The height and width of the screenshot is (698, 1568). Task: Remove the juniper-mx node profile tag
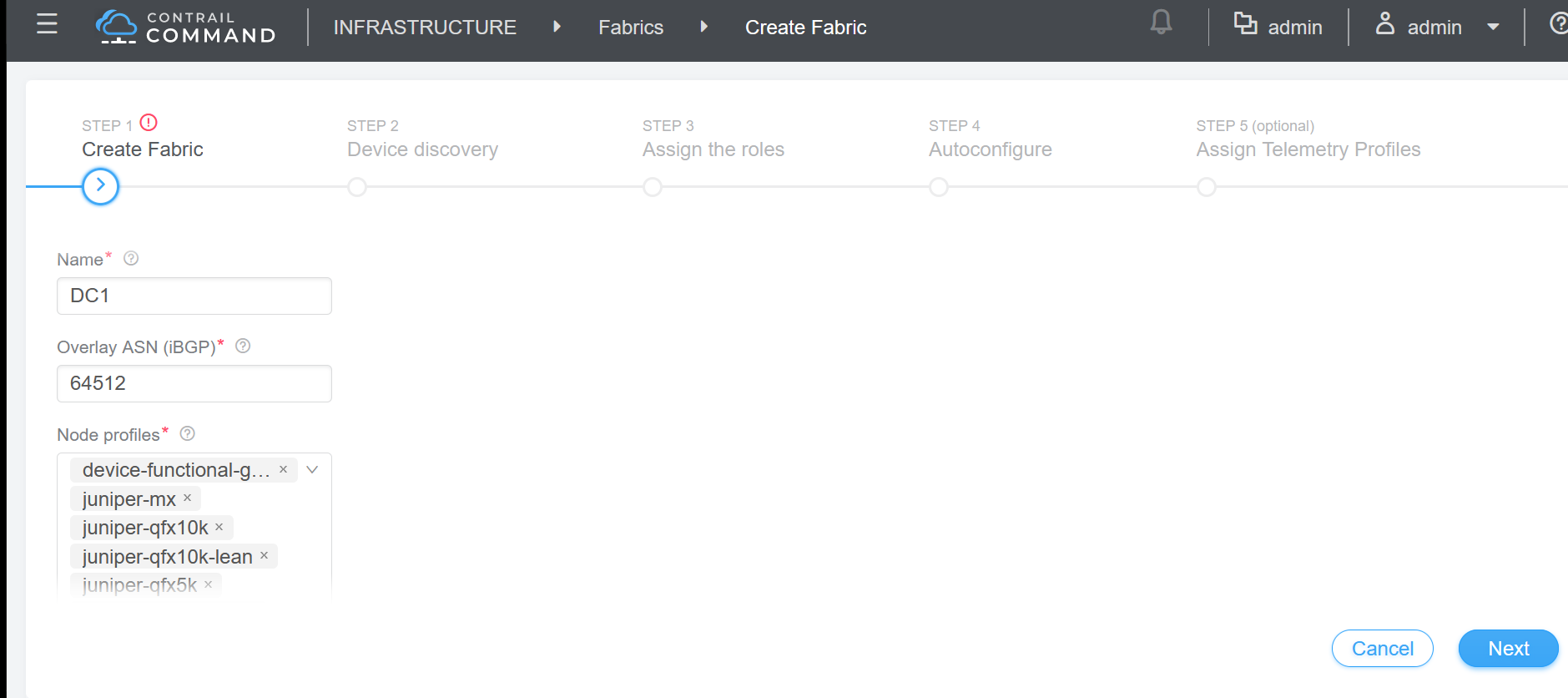coord(188,498)
